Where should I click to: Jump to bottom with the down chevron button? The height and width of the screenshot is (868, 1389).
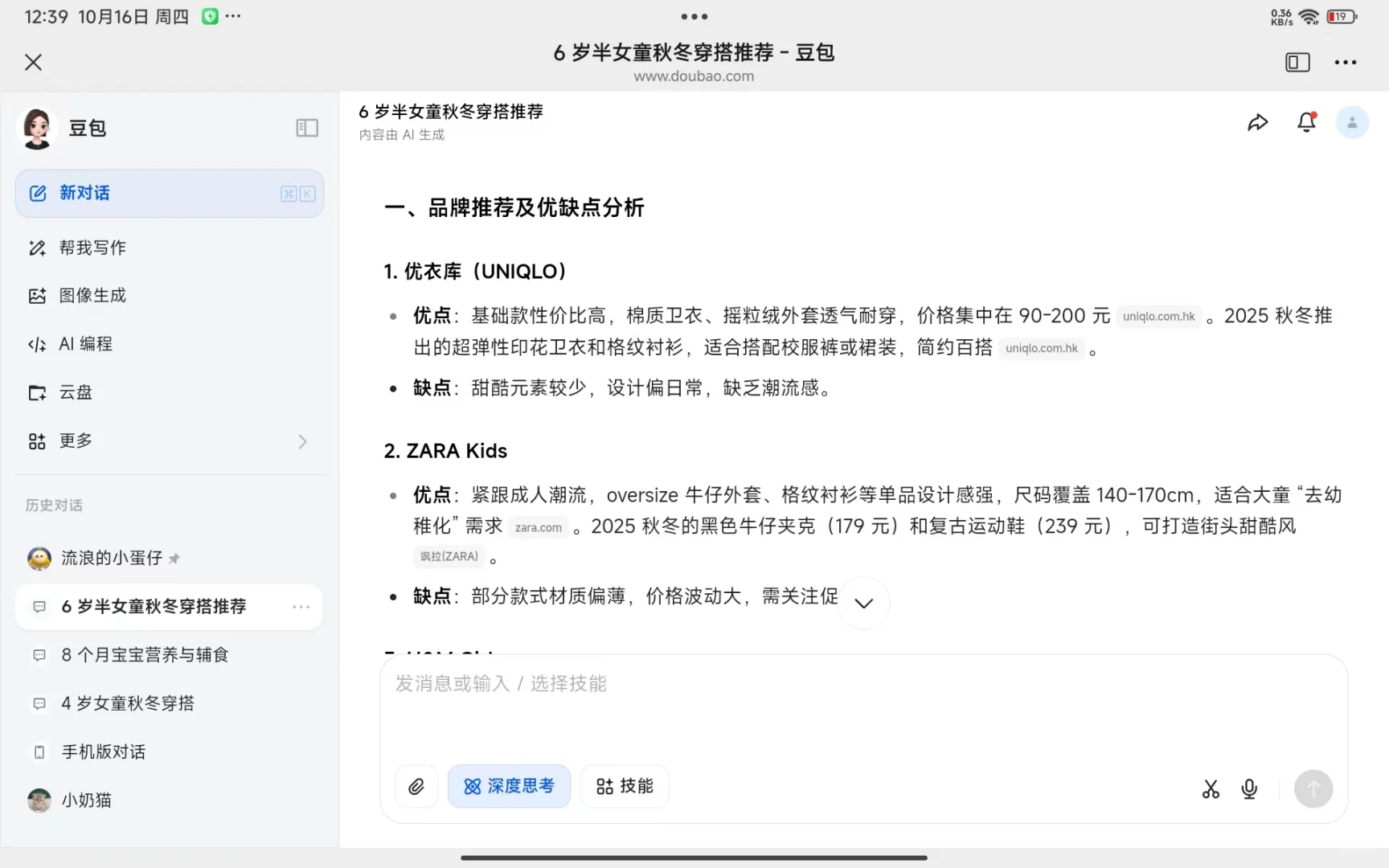pyautogui.click(x=864, y=603)
